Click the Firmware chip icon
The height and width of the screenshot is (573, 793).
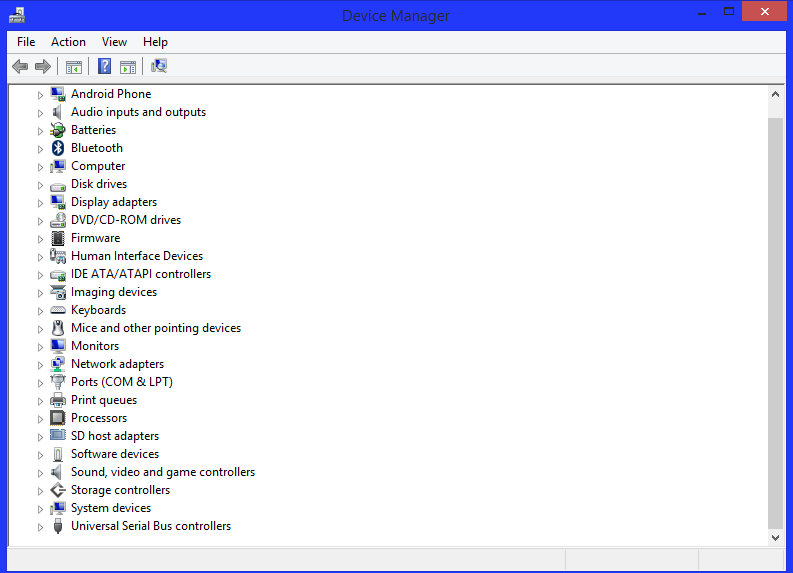pos(58,238)
